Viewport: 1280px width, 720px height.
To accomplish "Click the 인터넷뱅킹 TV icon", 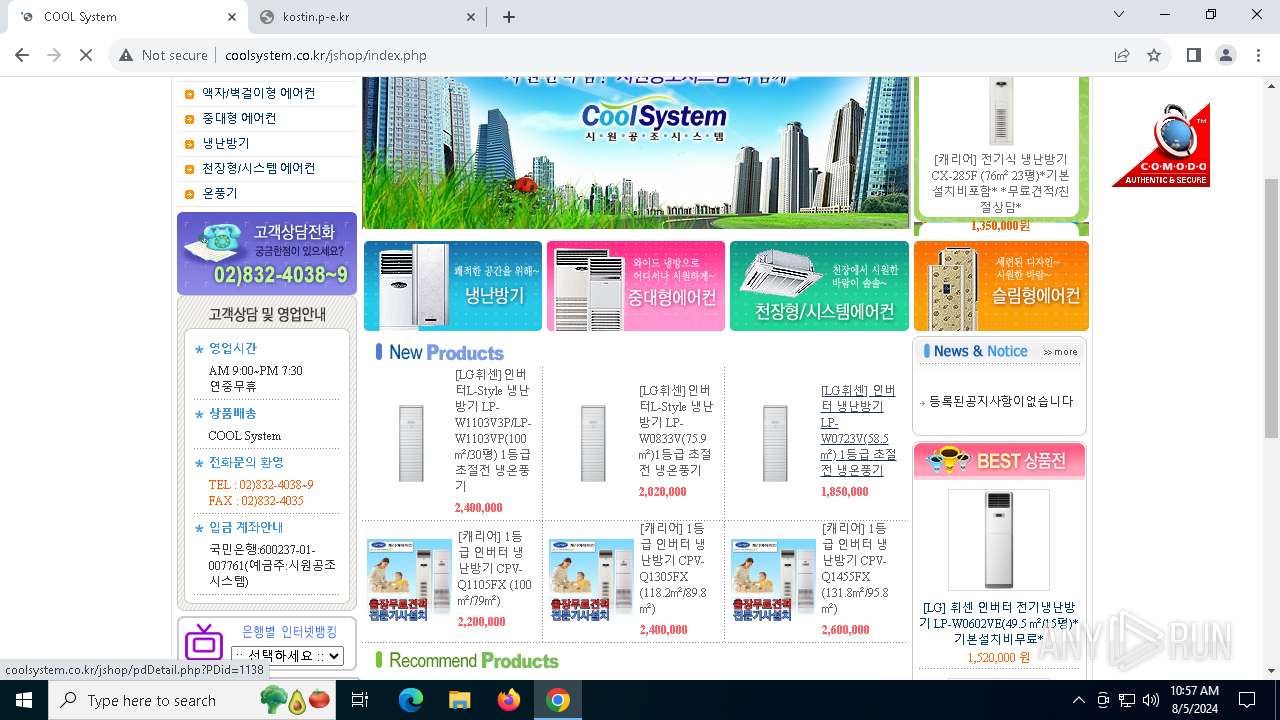I will 203,641.
